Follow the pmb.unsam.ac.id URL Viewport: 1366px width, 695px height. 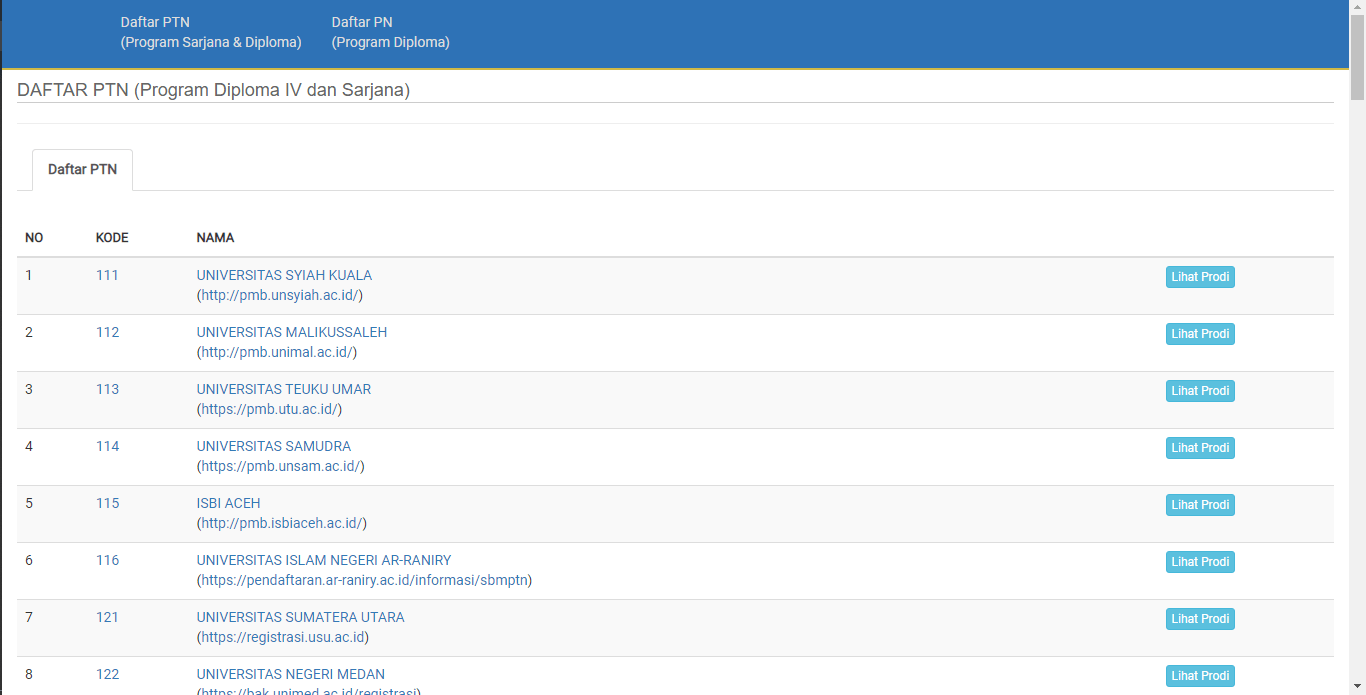tap(280, 466)
